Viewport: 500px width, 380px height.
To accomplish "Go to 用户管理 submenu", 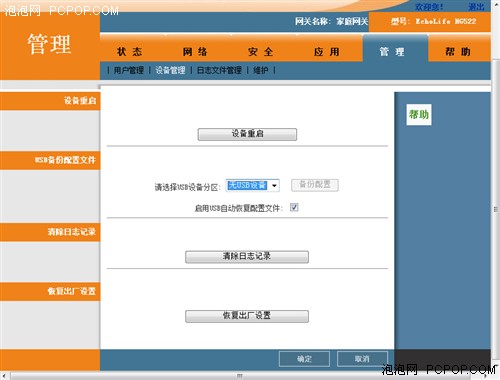I will 129,70.
